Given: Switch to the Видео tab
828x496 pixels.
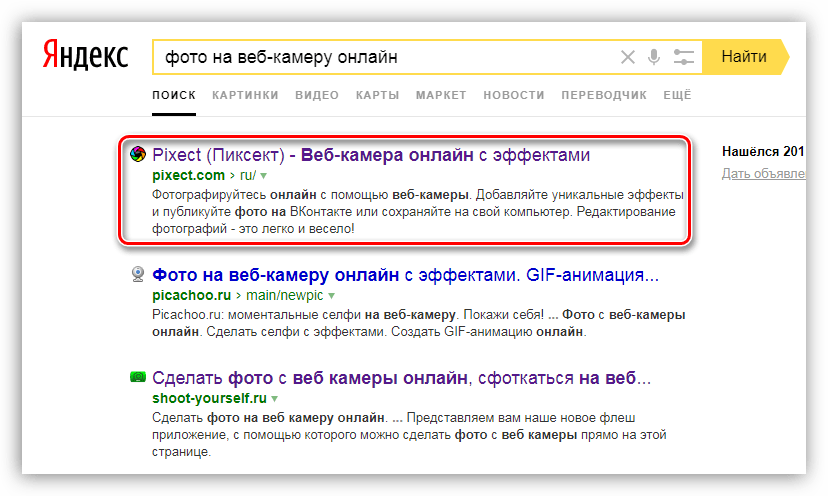Looking at the screenshot, I should (x=317, y=95).
